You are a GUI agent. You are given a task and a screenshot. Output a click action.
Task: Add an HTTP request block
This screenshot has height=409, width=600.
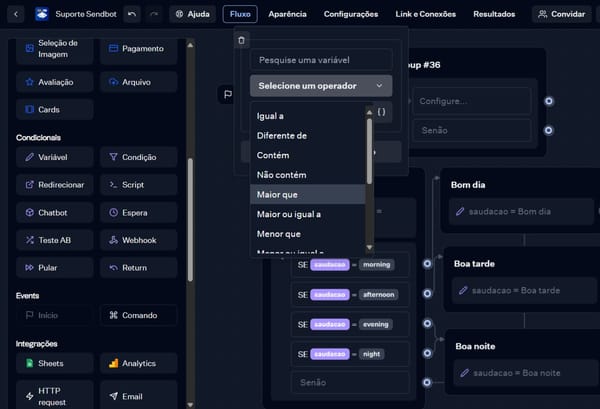[55, 396]
